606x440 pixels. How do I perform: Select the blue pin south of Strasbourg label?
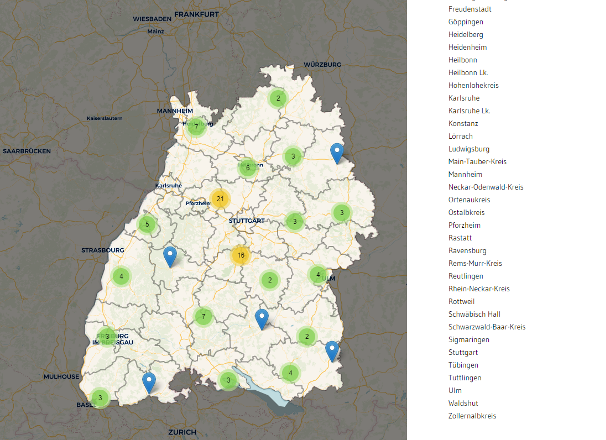coord(170,257)
